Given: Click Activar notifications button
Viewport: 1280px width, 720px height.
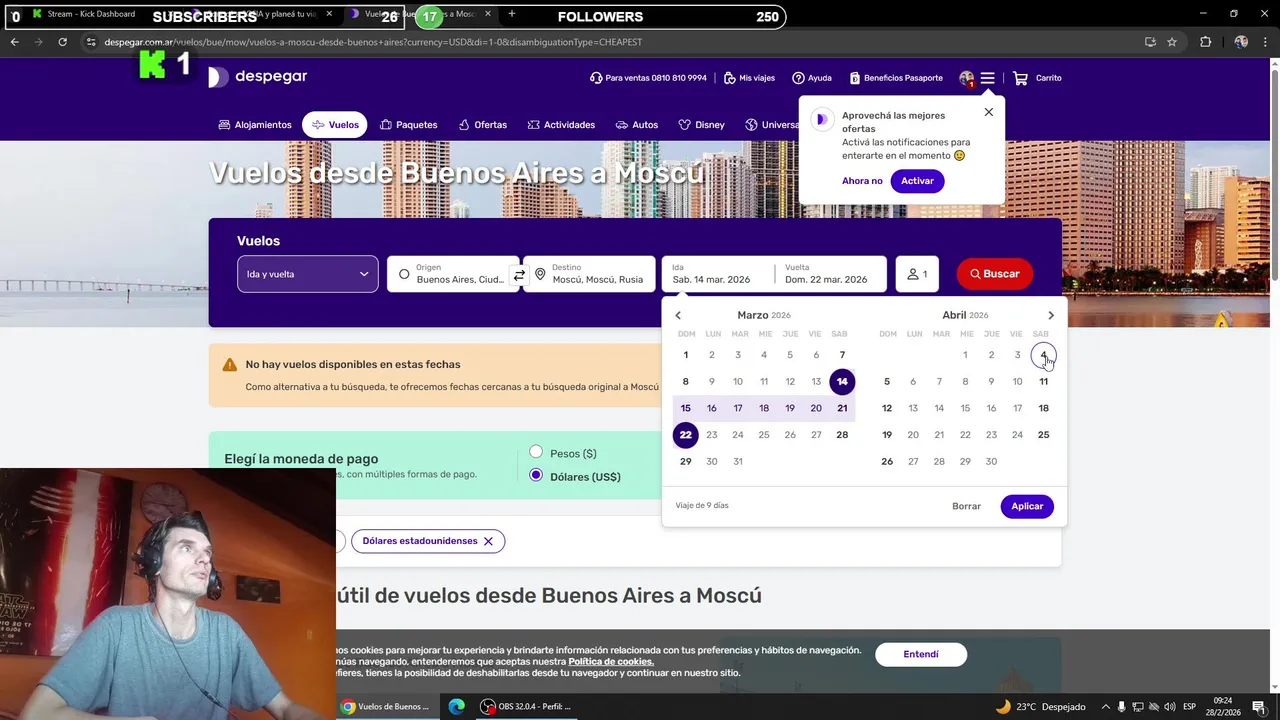Looking at the screenshot, I should tap(917, 181).
